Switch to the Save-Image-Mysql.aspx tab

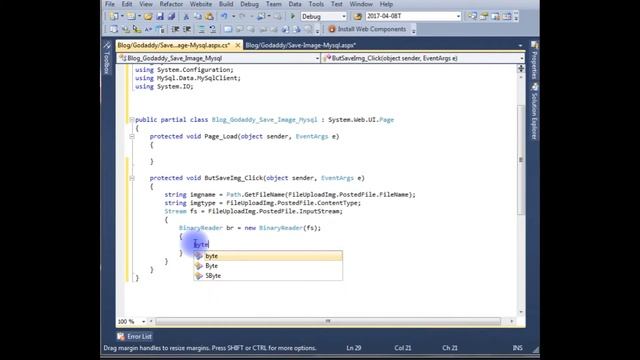point(300,45)
